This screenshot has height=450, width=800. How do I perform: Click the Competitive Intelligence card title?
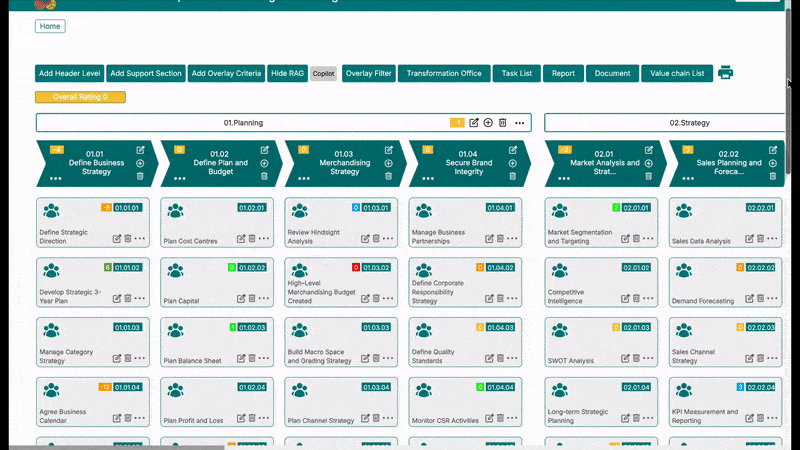pyautogui.click(x=565, y=296)
